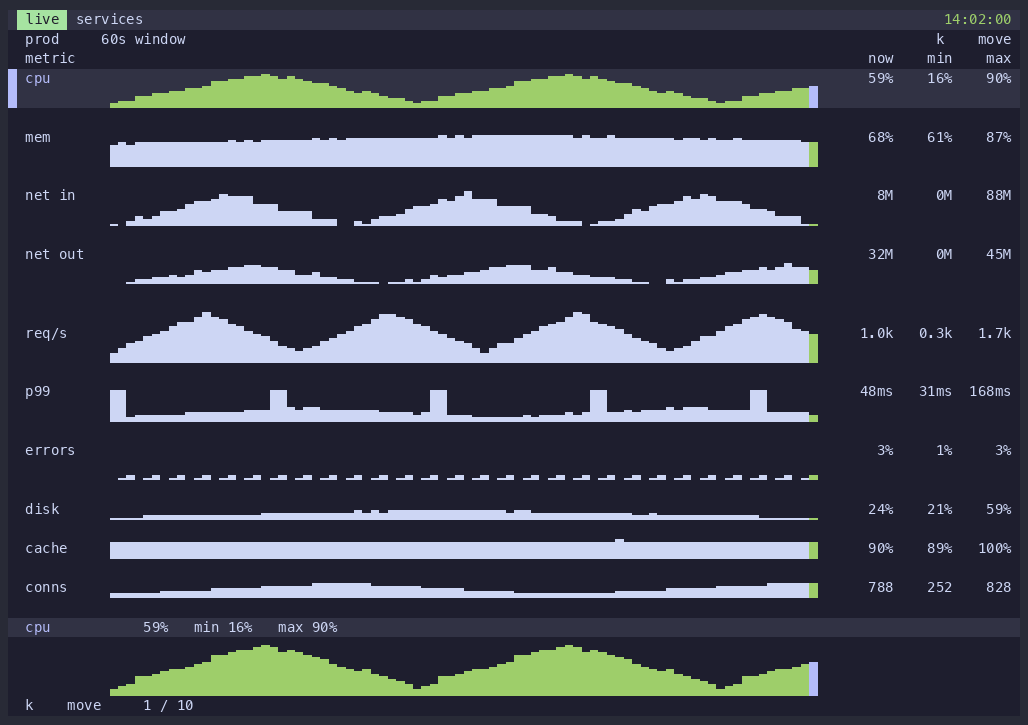Click conns now value 788
This screenshot has width=1028, height=725.
click(880, 587)
